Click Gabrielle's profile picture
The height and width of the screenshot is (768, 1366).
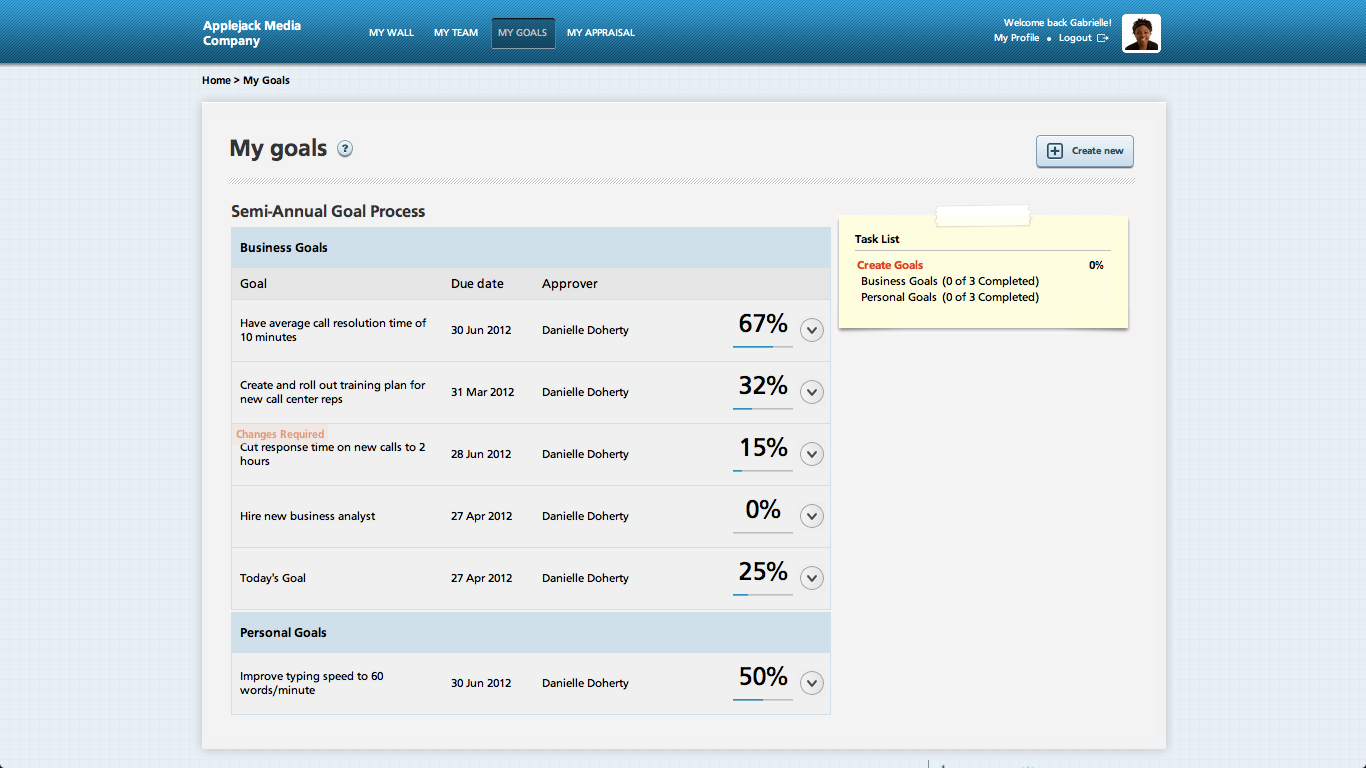(1140, 32)
